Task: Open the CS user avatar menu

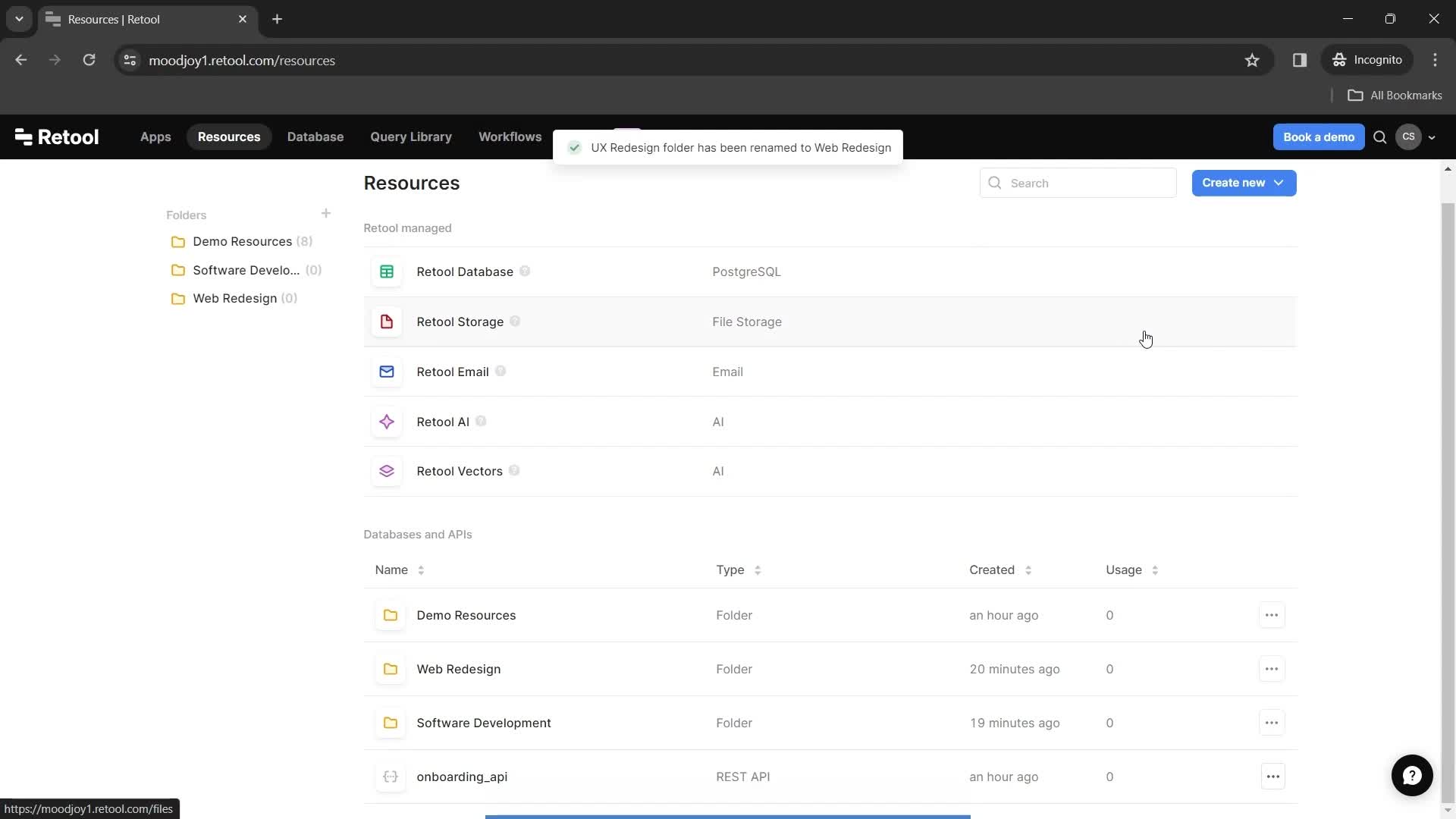Action: point(1408,137)
